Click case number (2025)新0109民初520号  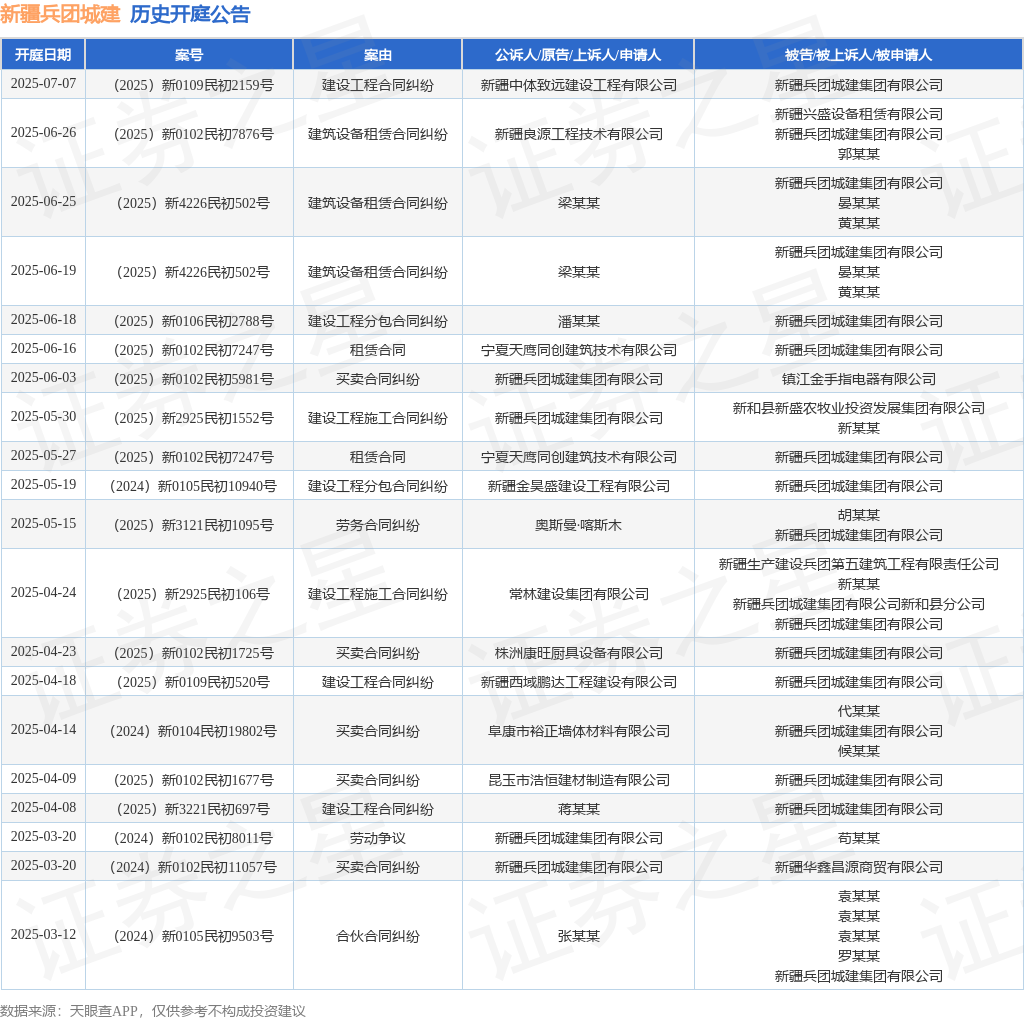coord(189,682)
